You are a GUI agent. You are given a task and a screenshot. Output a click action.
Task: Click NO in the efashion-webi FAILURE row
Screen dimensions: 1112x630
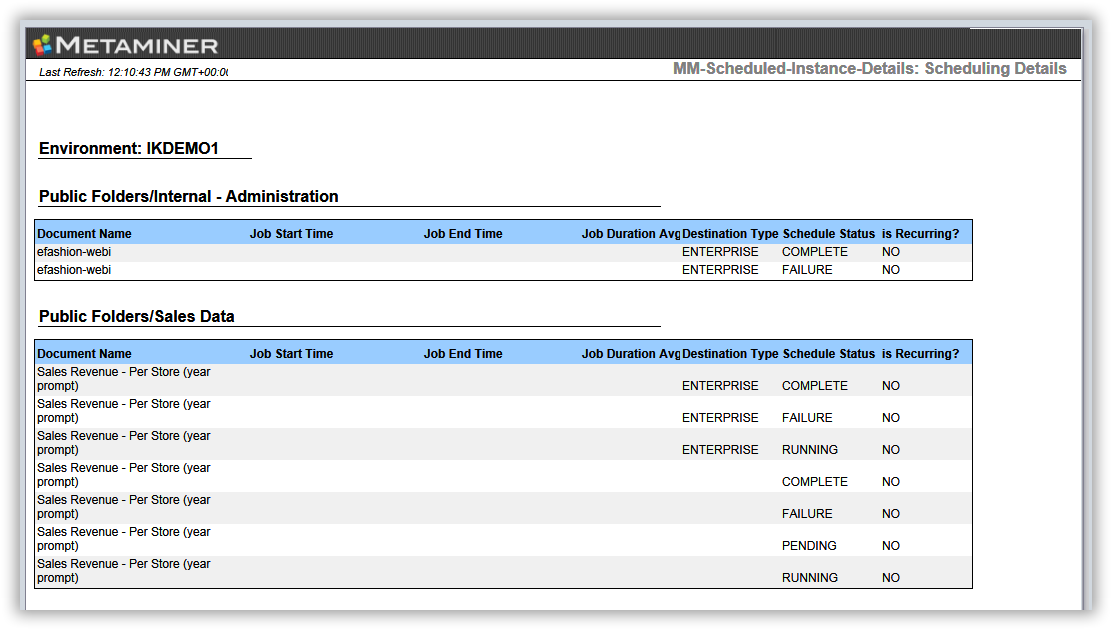(891, 270)
